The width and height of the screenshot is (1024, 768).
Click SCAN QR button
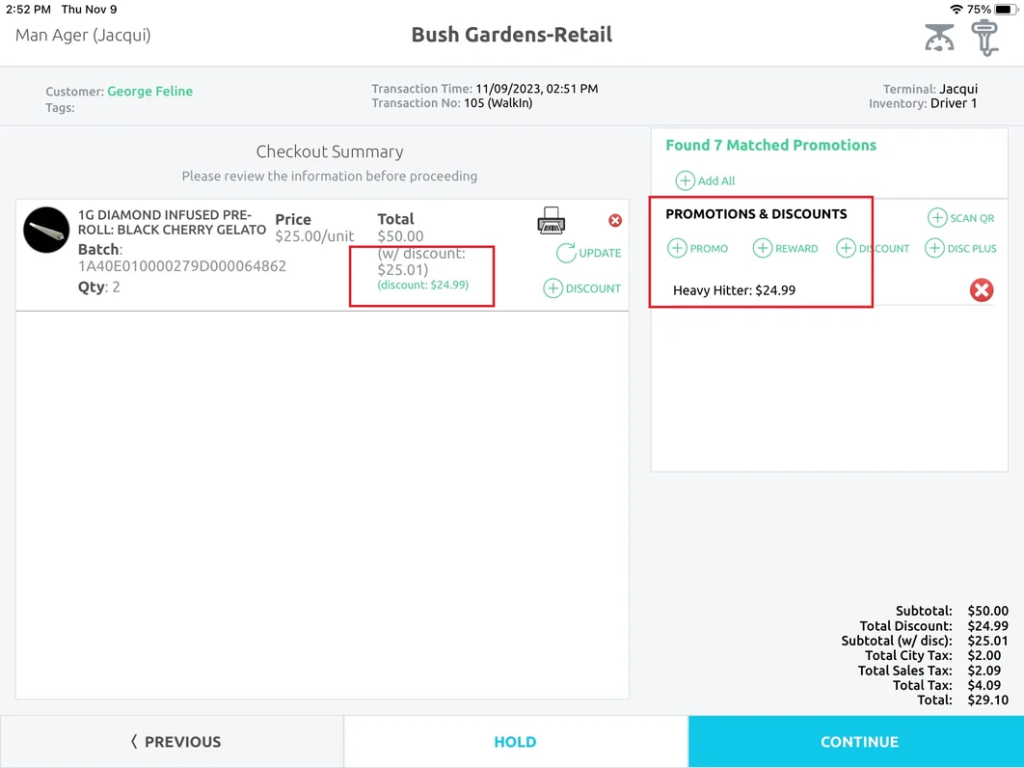click(x=961, y=218)
